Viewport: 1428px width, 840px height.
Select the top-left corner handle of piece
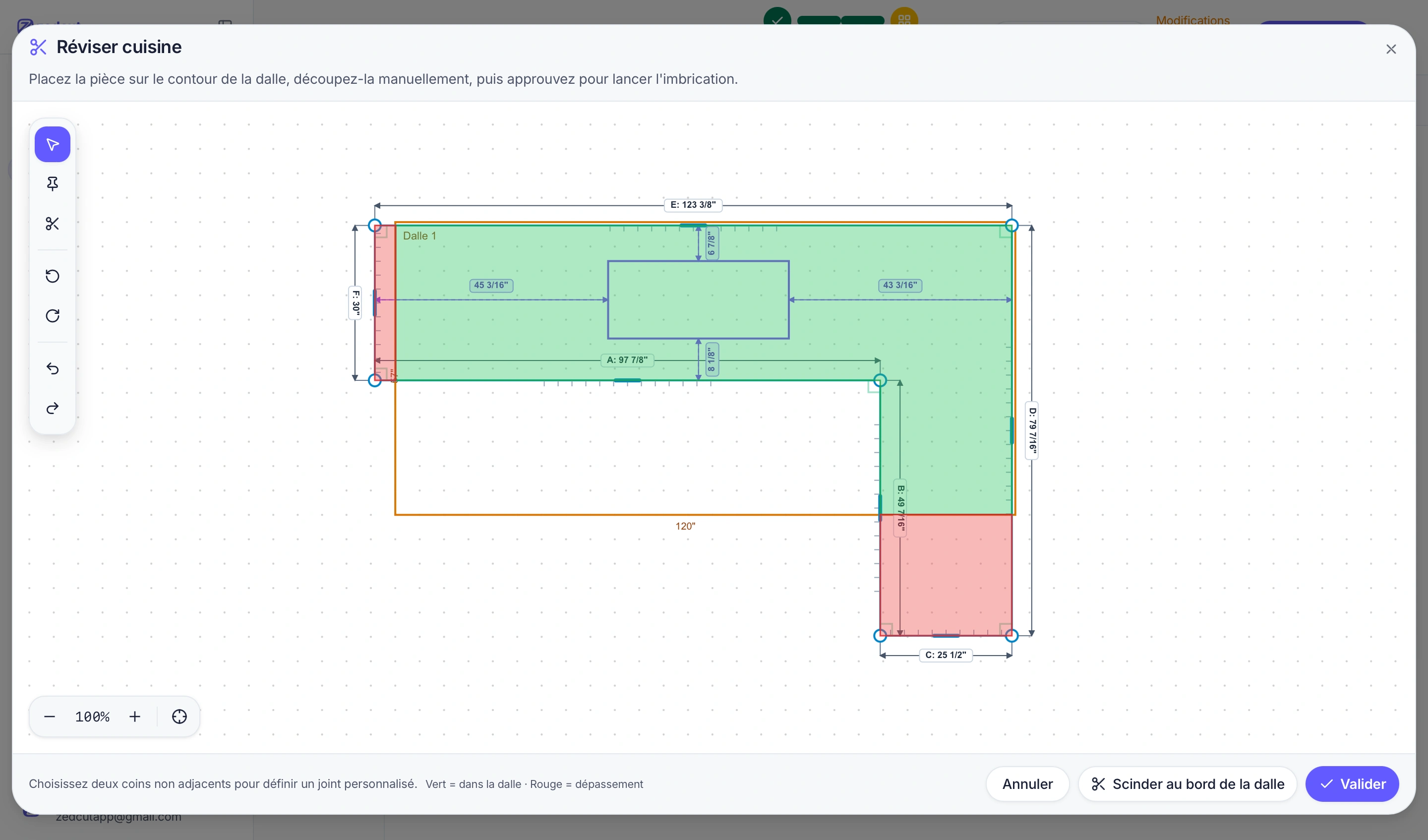click(374, 226)
